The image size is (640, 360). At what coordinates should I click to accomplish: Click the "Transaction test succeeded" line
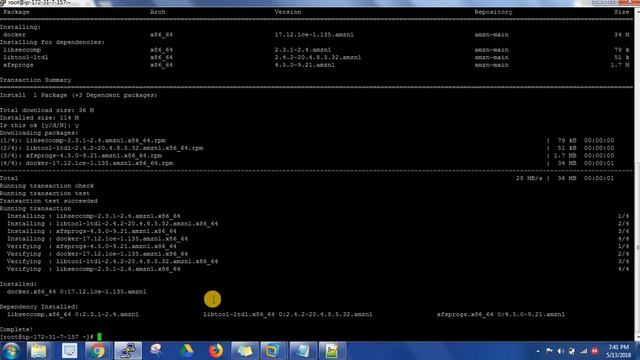(49, 201)
